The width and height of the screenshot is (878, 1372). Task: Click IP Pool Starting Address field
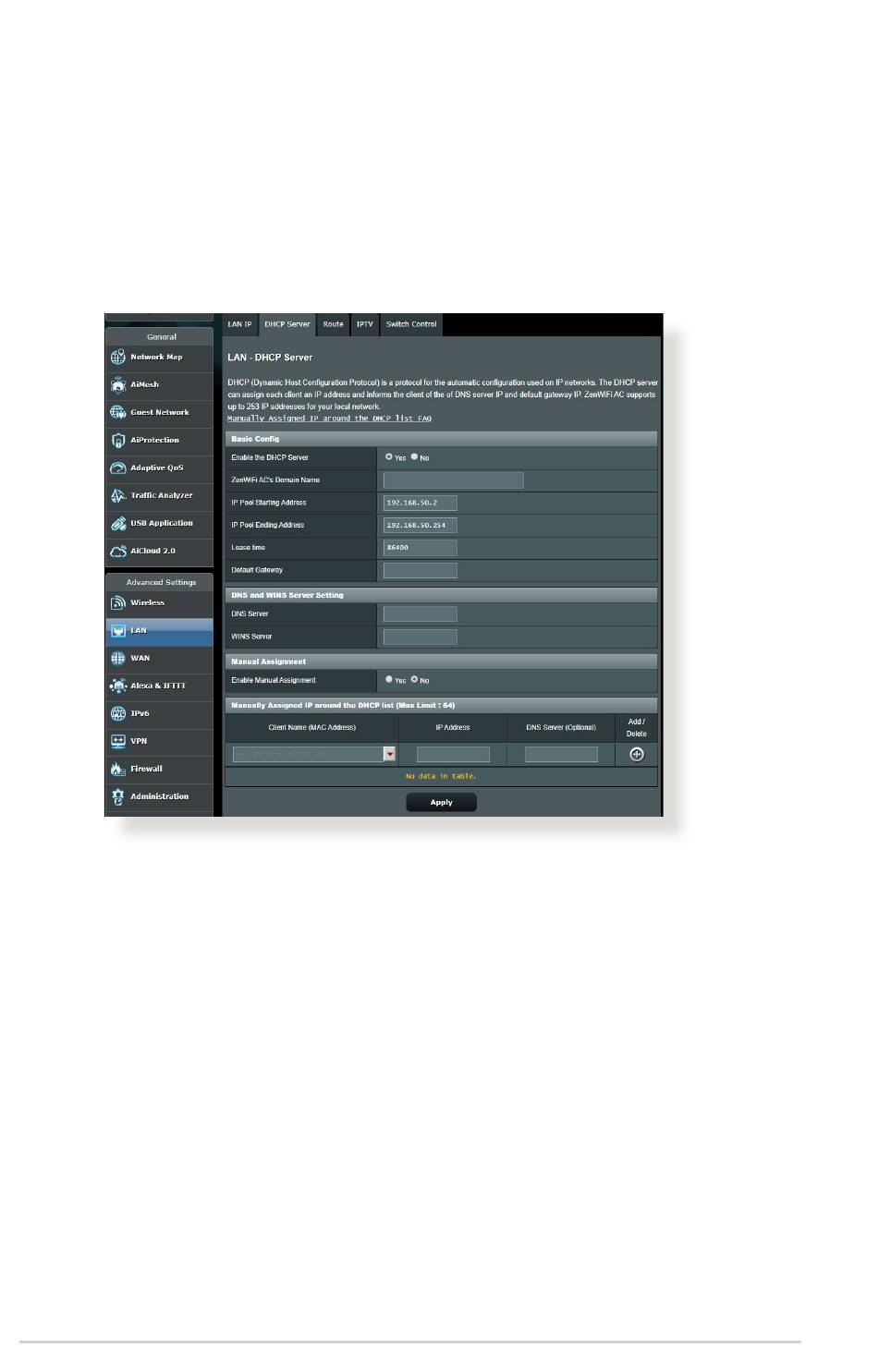(420, 503)
